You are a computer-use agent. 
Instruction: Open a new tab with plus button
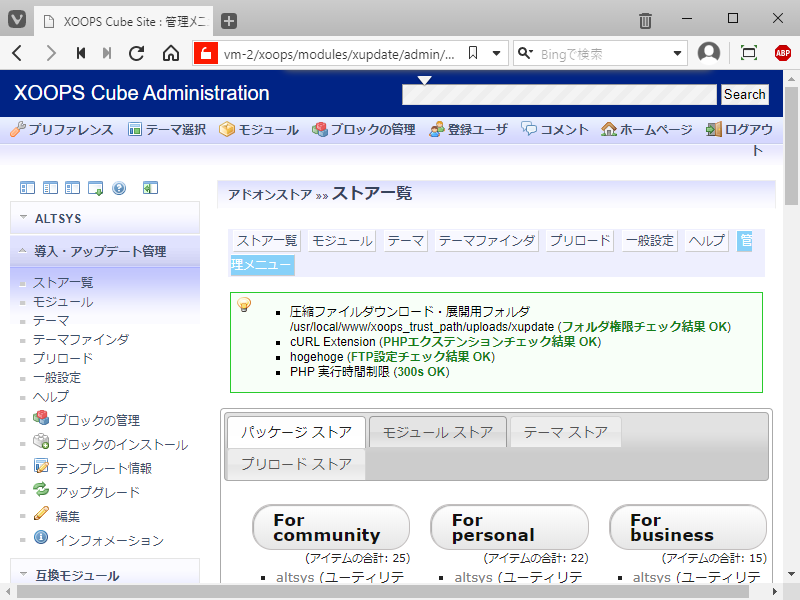229,21
